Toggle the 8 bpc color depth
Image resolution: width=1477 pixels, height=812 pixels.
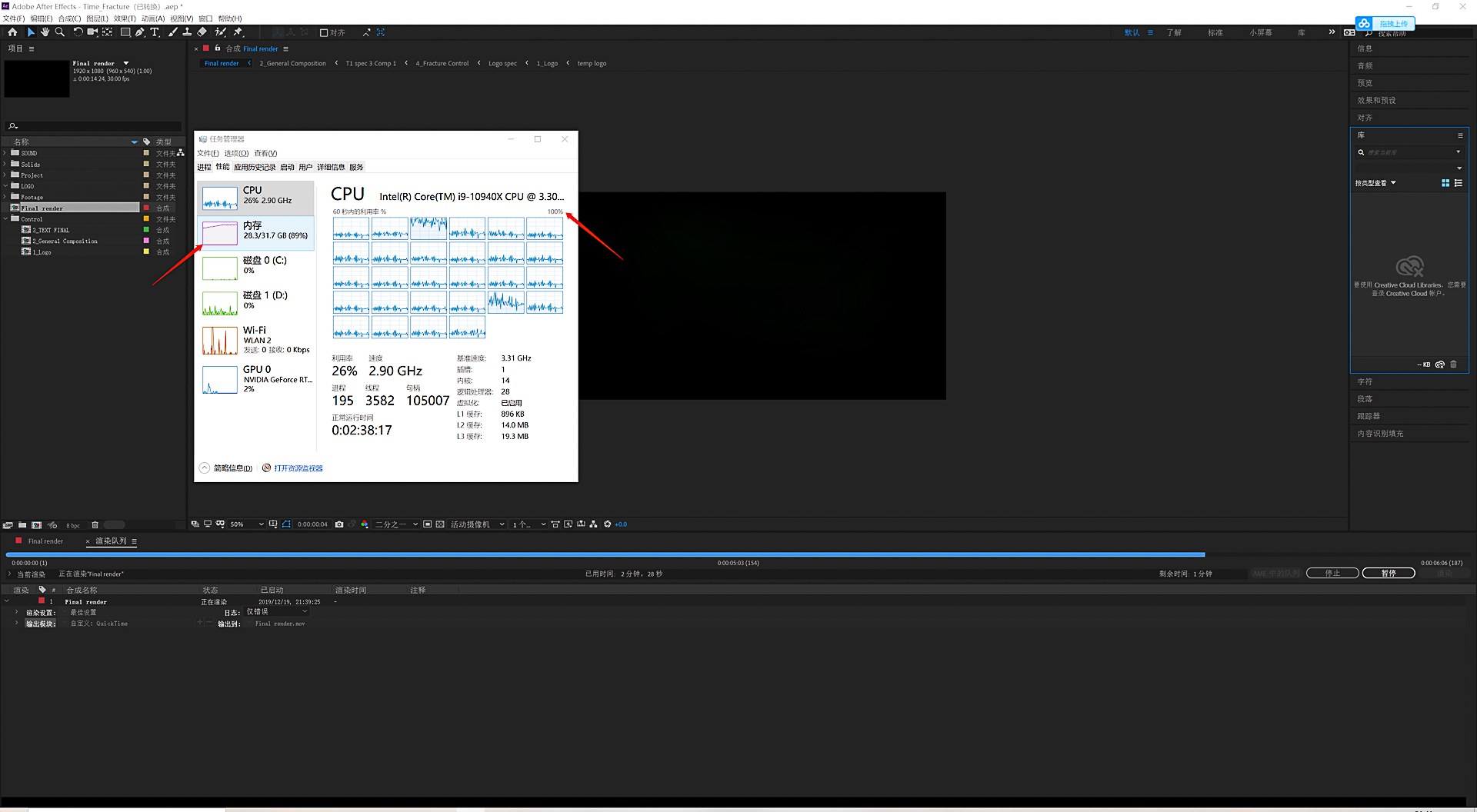[x=73, y=525]
